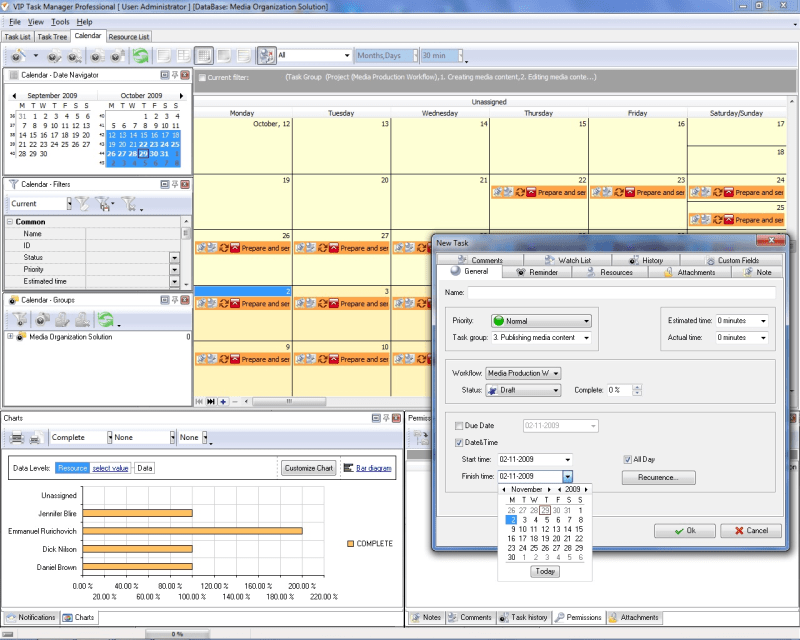Image resolution: width=800 pixels, height=640 pixels.
Task: Open the Task group dropdown
Action: tap(586, 338)
